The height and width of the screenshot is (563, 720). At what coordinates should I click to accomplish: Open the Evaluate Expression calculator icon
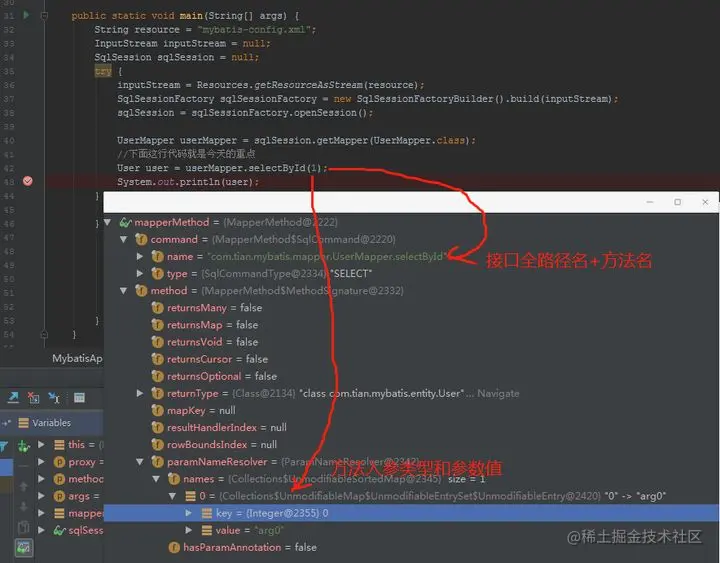coord(79,398)
